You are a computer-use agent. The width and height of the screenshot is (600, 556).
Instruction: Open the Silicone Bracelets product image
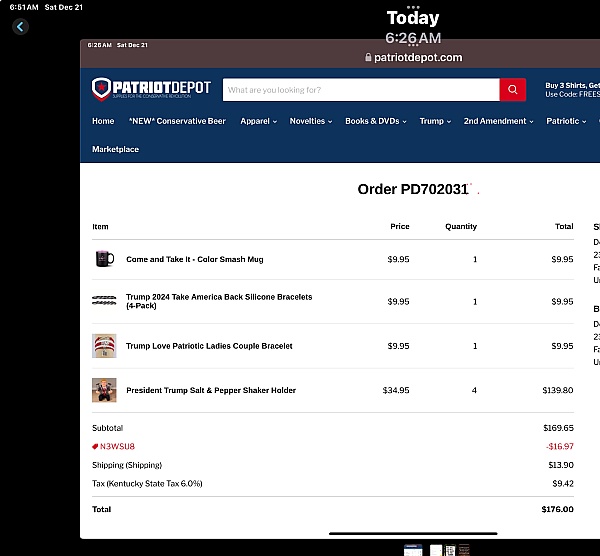(x=104, y=300)
